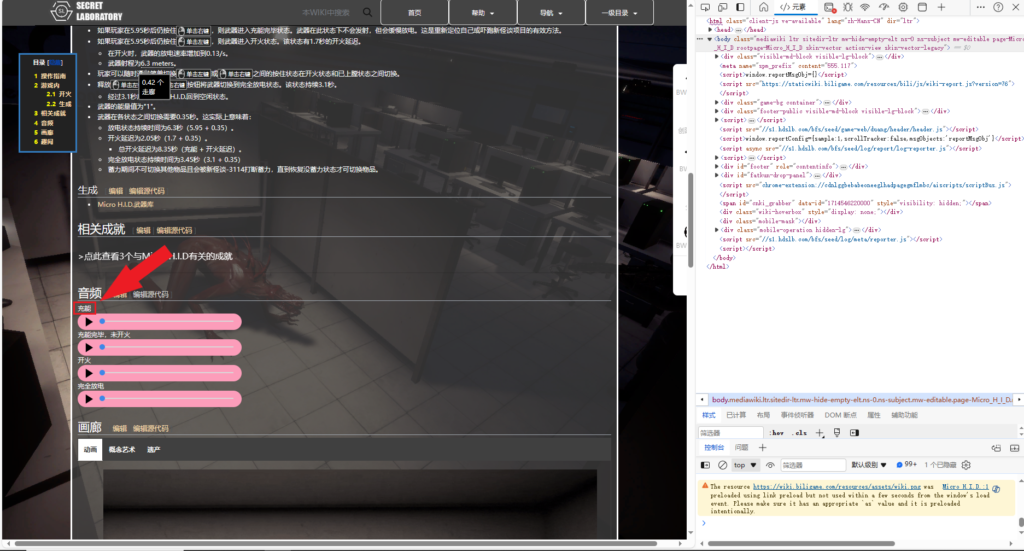Clear the console with the ban icon
The height and width of the screenshot is (551, 1024).
click(x=722, y=465)
